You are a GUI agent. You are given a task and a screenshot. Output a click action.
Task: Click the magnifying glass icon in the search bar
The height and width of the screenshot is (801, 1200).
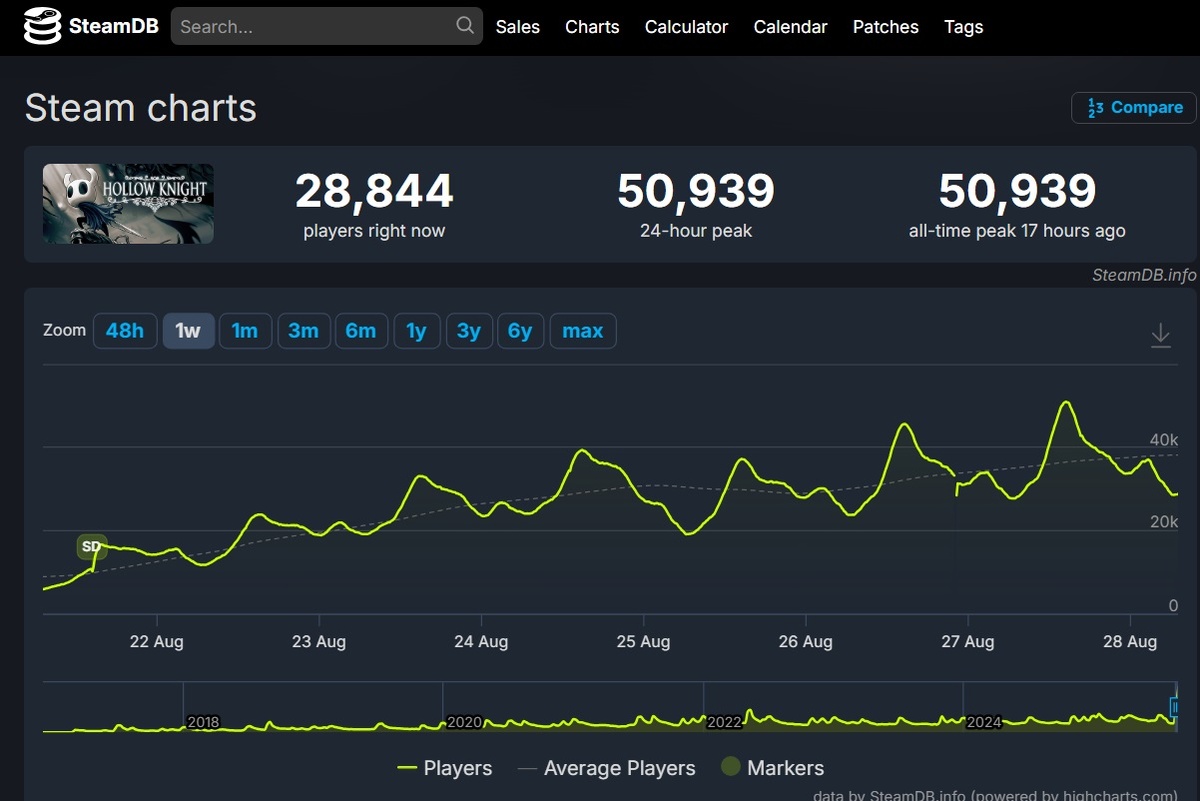(462, 25)
